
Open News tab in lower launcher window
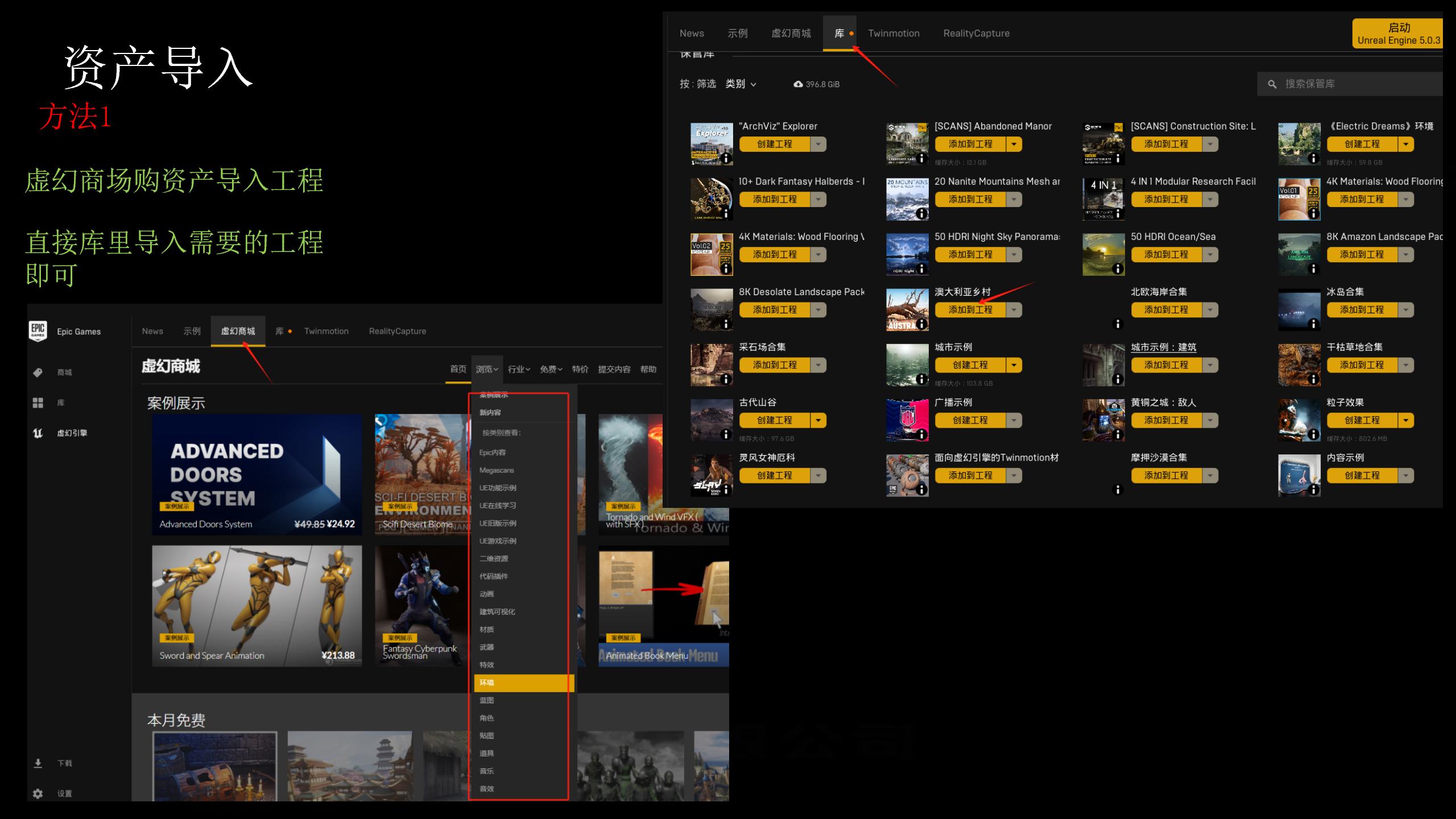point(152,331)
